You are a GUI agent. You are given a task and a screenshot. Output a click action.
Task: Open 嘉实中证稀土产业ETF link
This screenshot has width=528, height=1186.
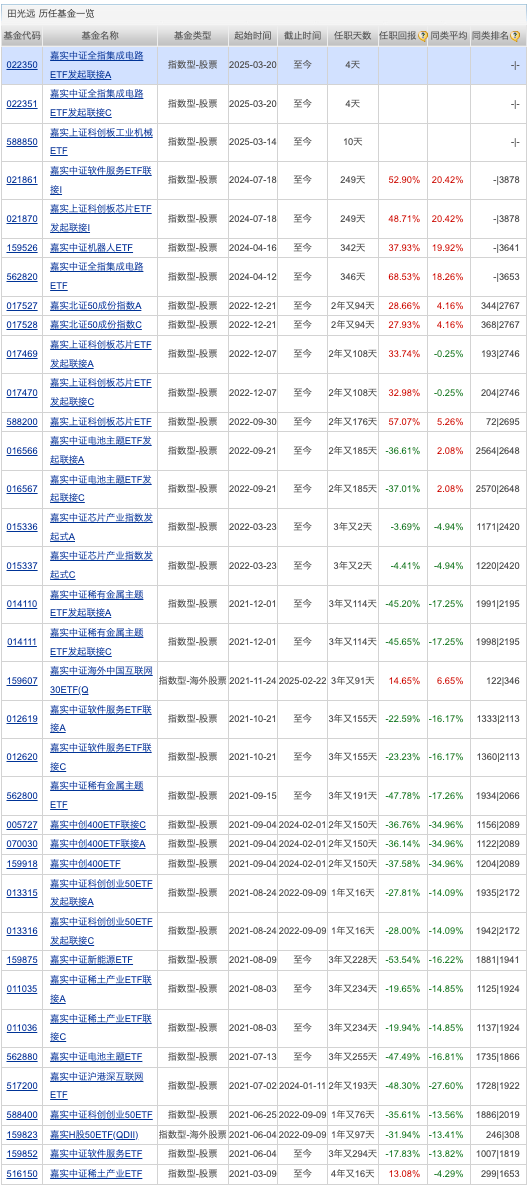[95, 1172]
